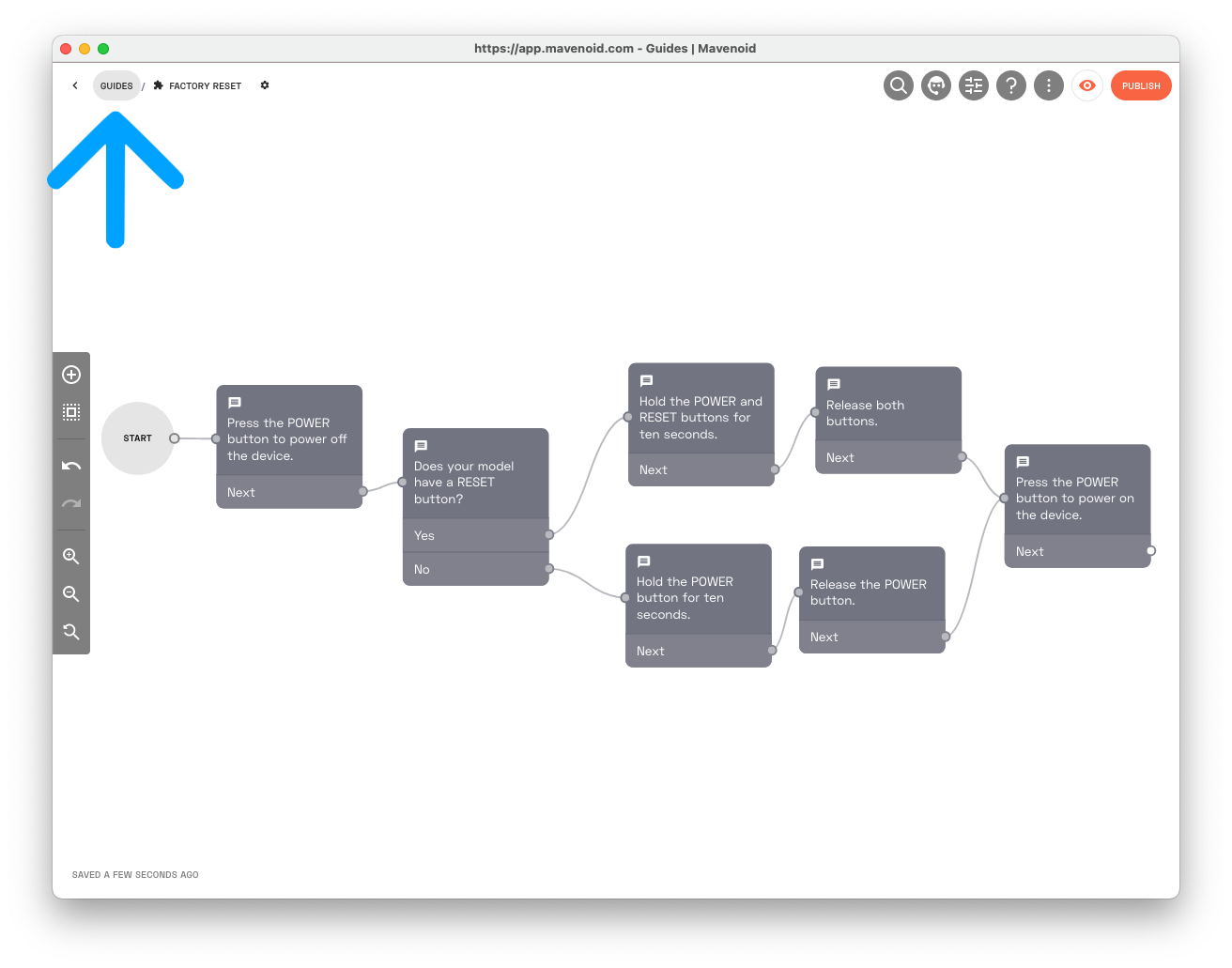Click message icon on Release both buttons node
The image size is (1232, 968).
pos(833,385)
